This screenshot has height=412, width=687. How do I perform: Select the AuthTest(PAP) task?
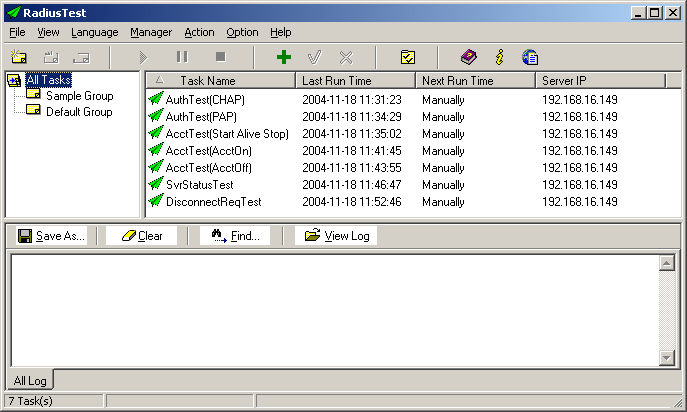(x=201, y=117)
